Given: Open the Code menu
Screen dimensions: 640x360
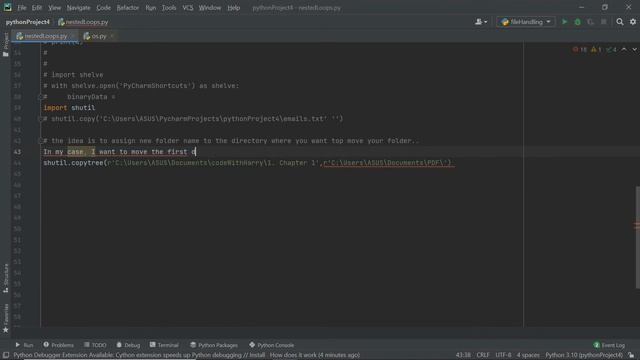Looking at the screenshot, I should [x=103, y=8].
